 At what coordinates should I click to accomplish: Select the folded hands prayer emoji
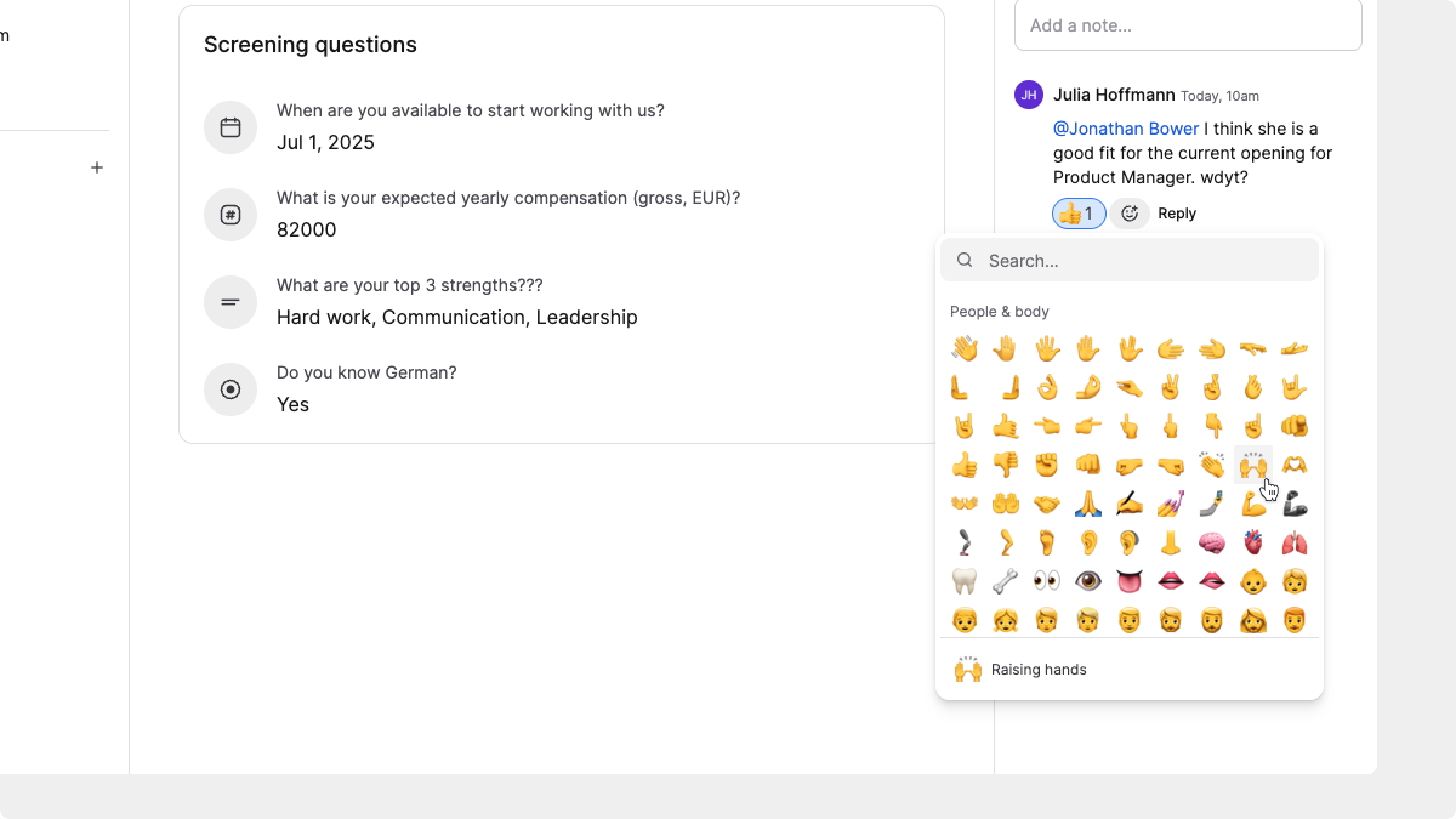pos(1088,504)
